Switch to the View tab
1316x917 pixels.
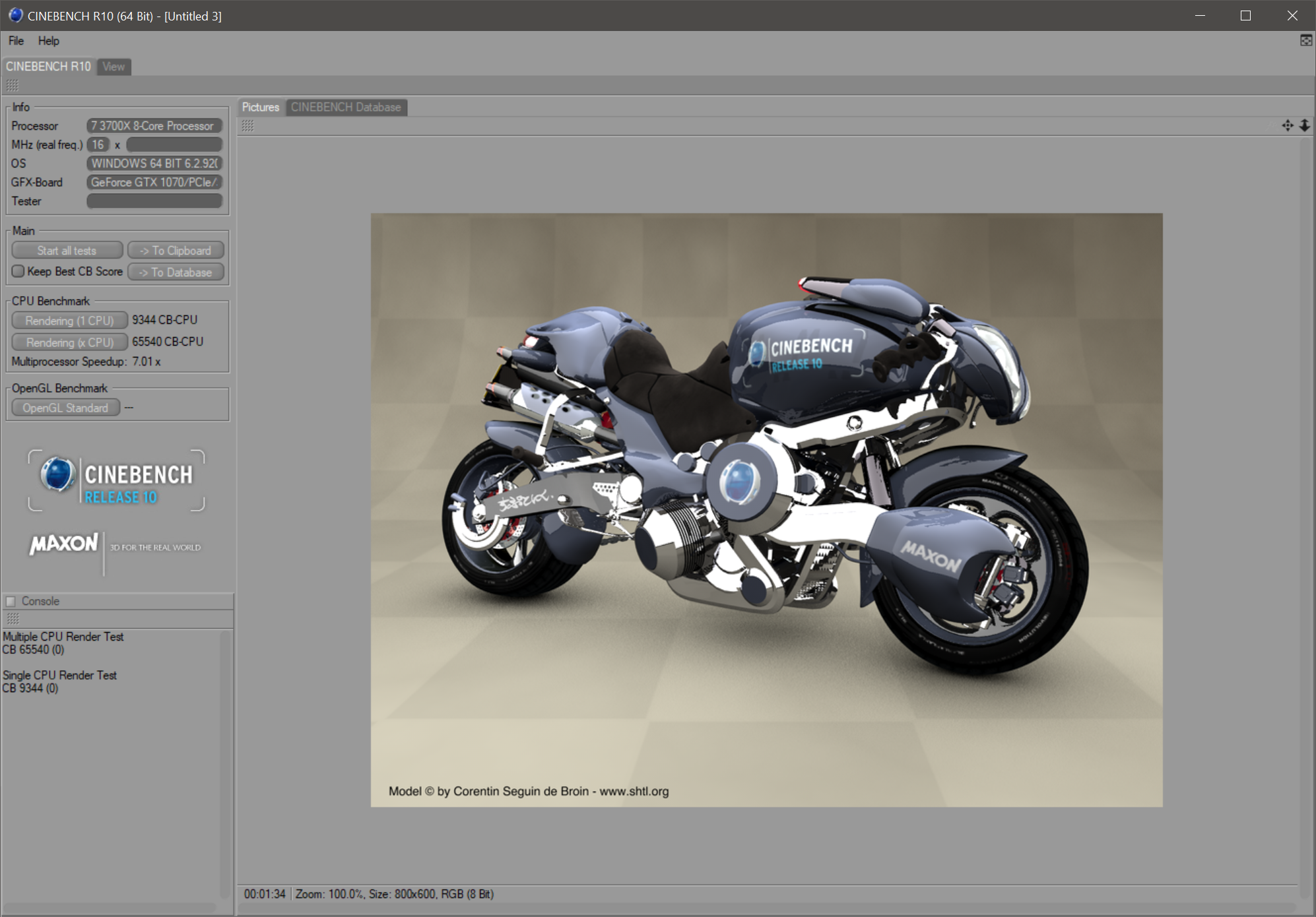[114, 67]
